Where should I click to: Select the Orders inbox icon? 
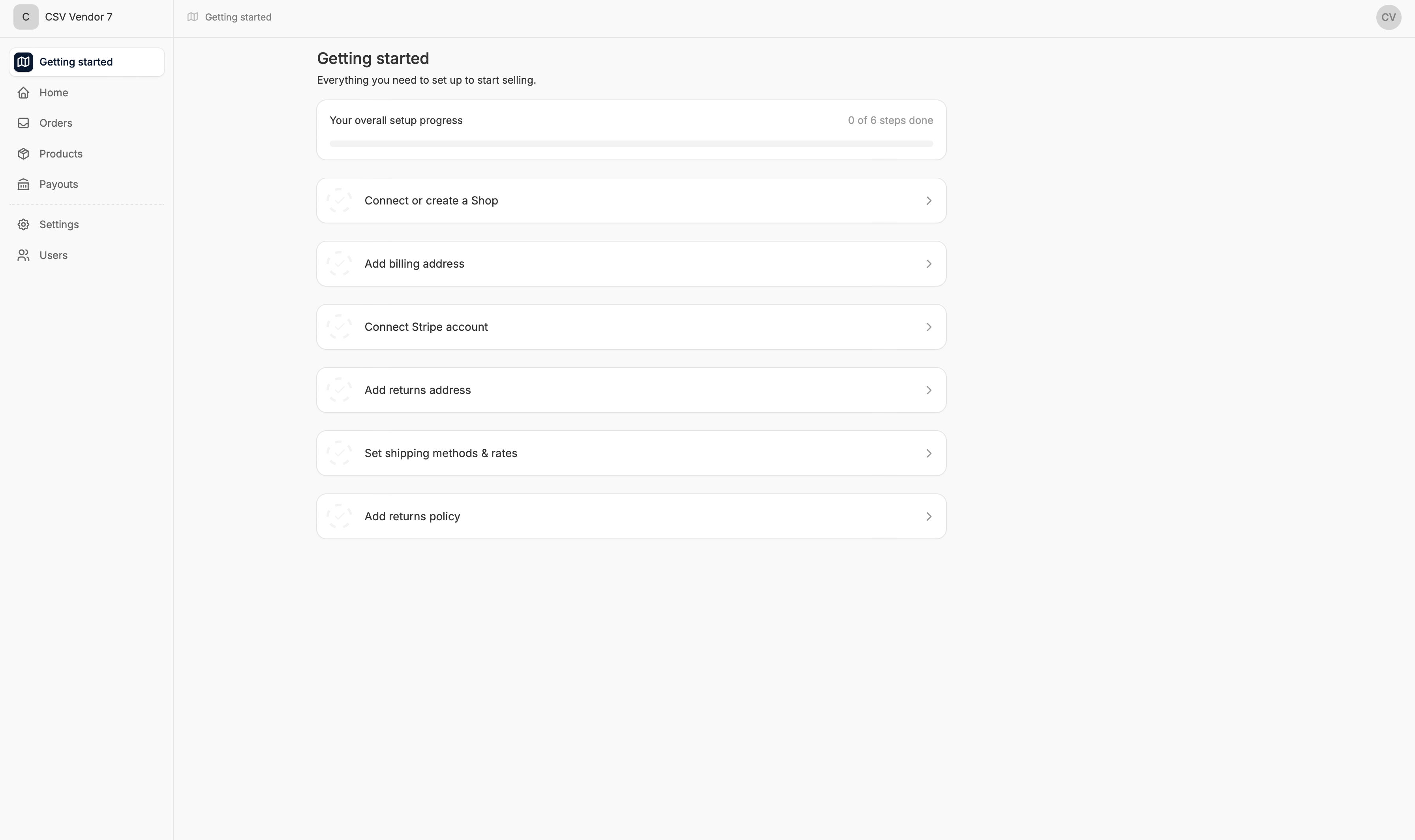(23, 123)
